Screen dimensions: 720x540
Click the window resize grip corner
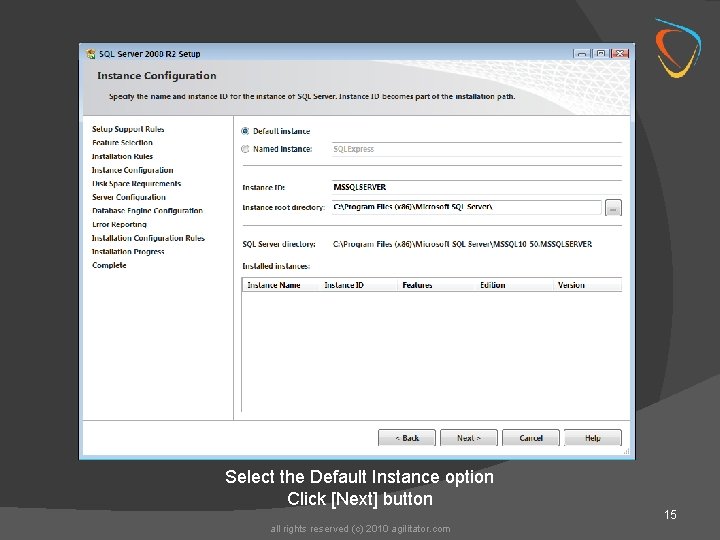(626, 452)
